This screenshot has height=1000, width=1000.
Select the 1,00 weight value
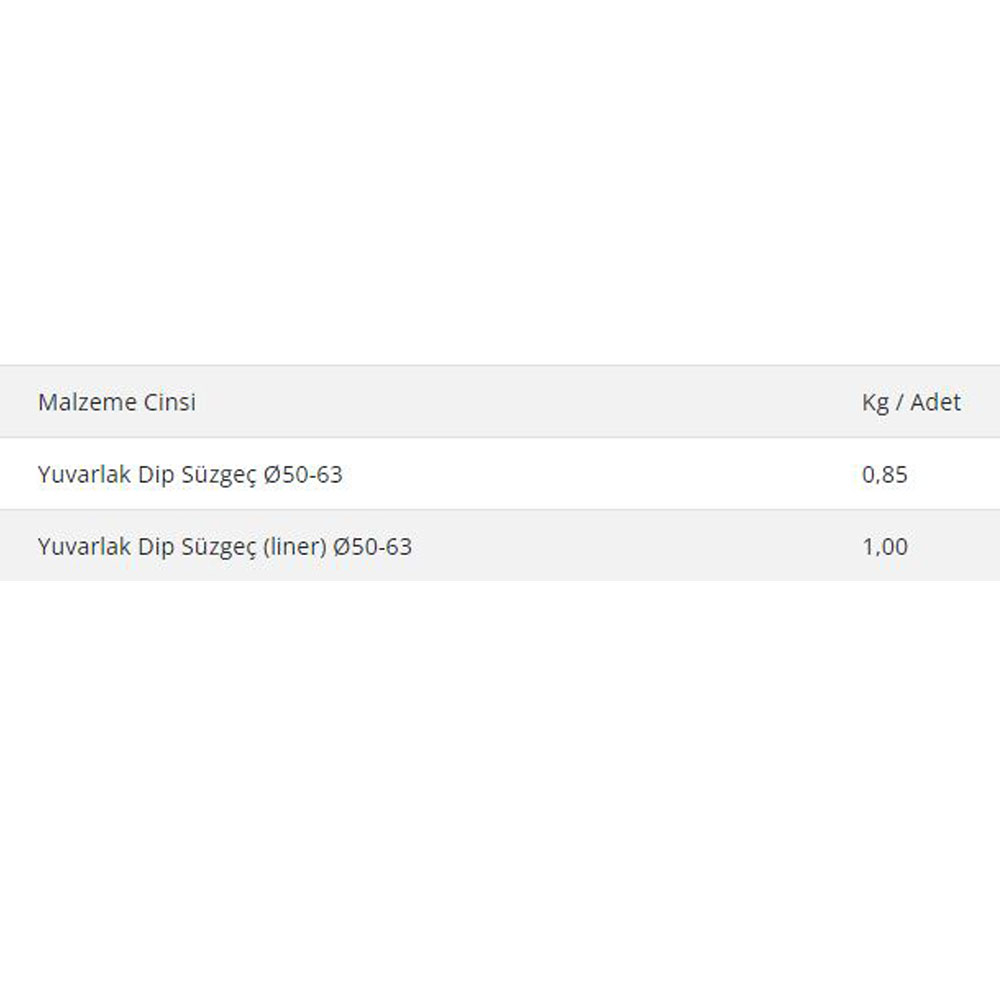coord(885,547)
